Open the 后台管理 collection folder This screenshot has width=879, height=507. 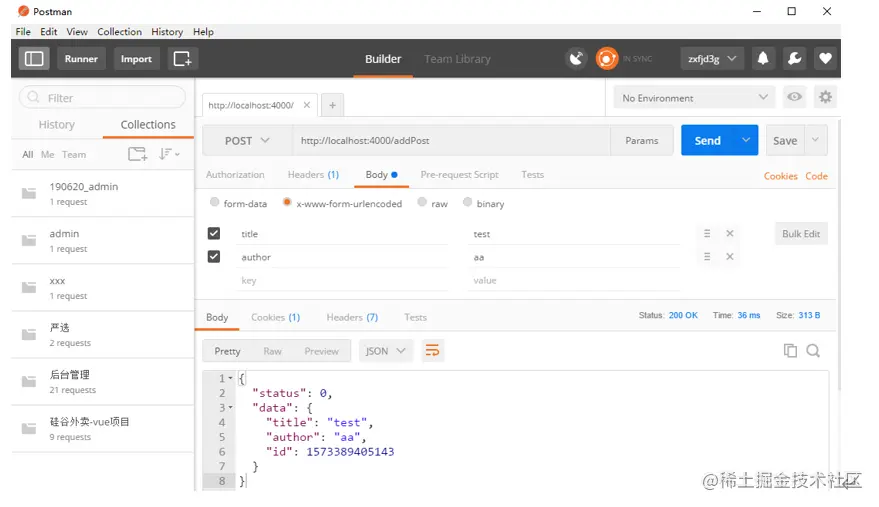click(103, 381)
